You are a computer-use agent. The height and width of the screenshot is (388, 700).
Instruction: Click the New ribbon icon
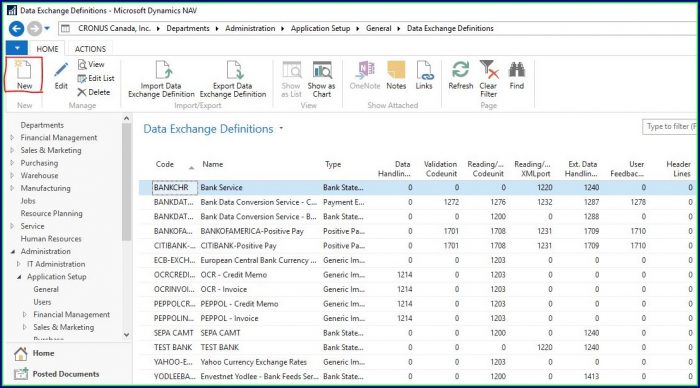pos(24,74)
